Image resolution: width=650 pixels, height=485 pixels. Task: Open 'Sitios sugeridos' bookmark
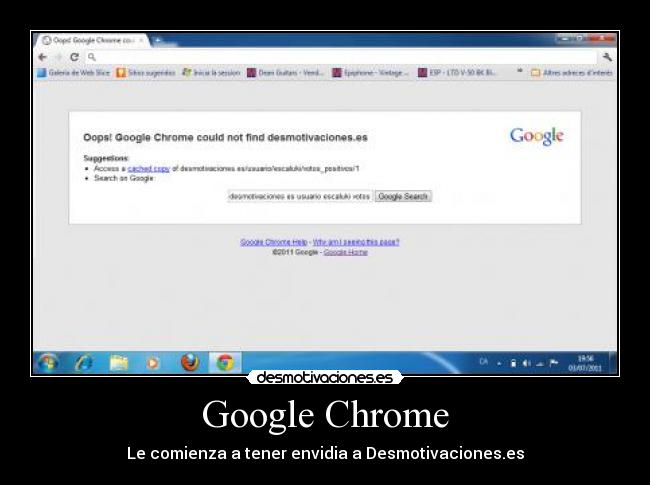pos(146,73)
